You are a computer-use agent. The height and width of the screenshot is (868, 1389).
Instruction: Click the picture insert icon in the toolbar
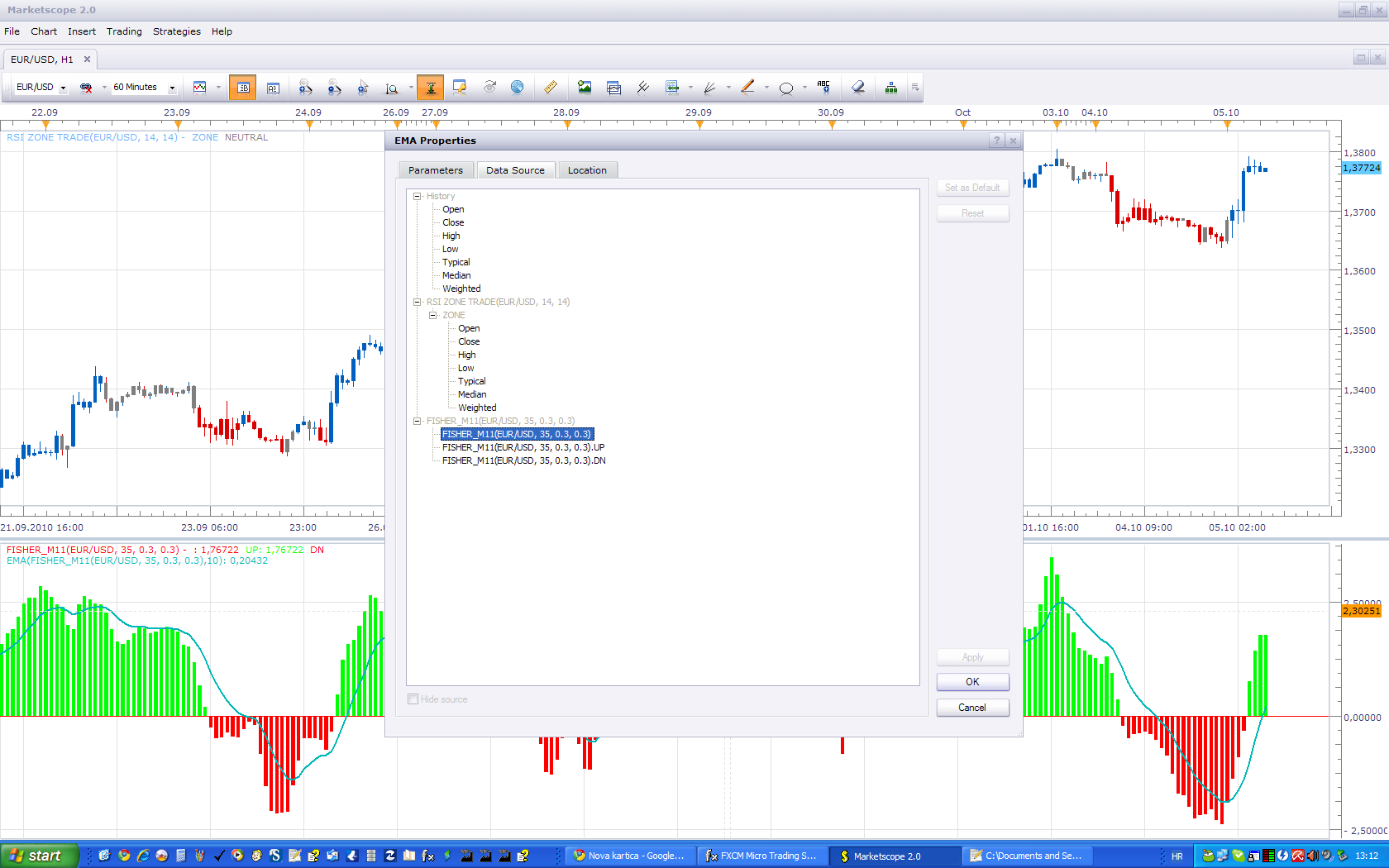[x=585, y=88]
